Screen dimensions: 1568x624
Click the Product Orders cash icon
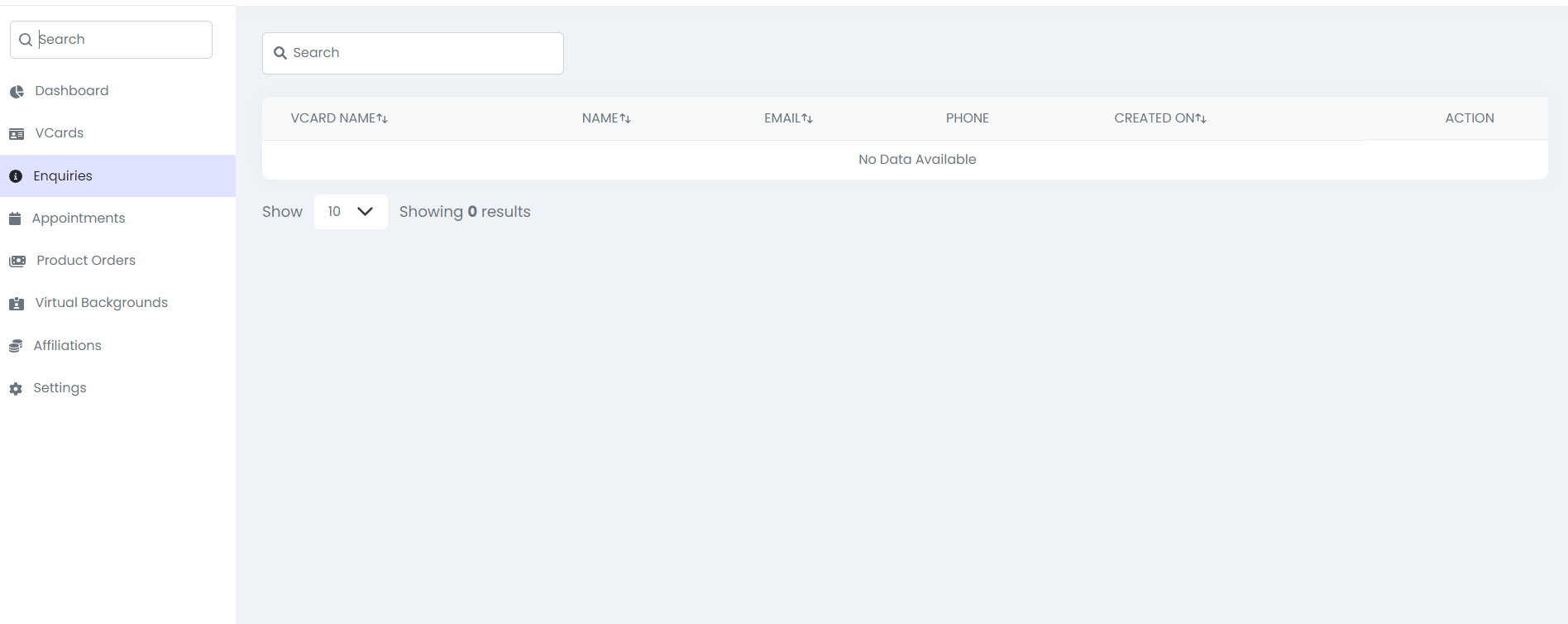(17, 262)
